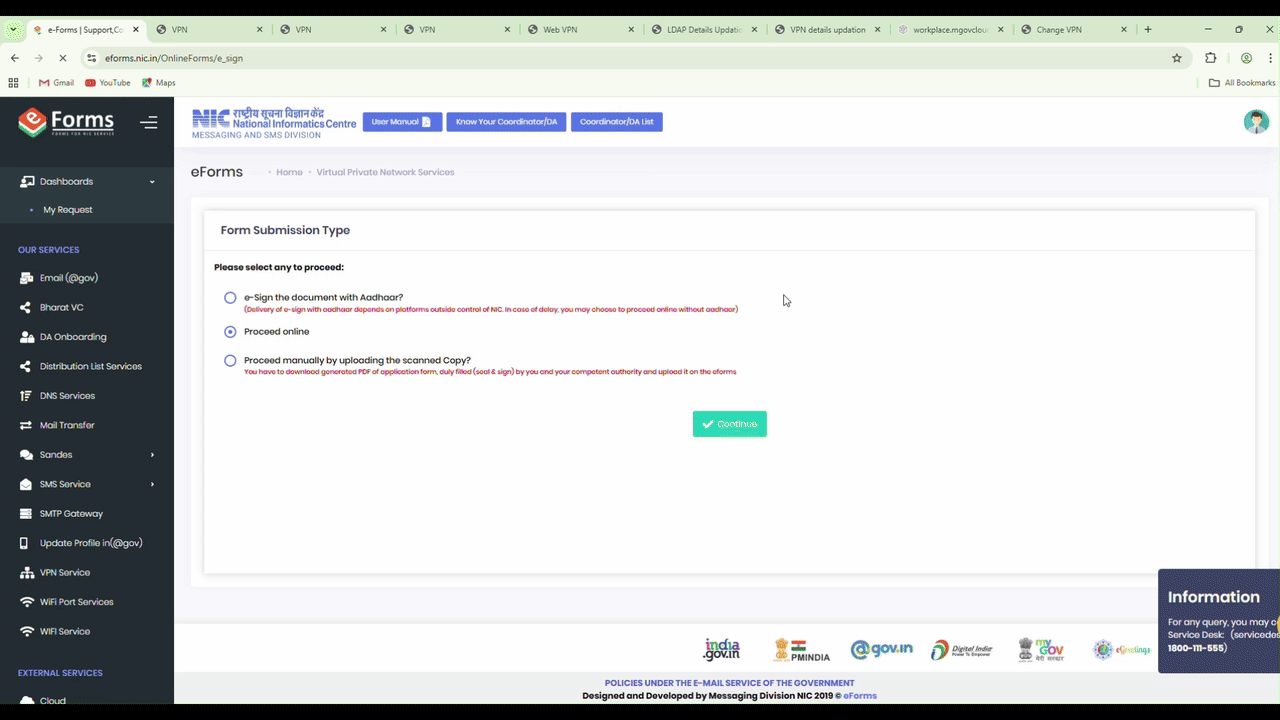This screenshot has width=1280, height=720.
Task: Select the Mail Transfer service icon
Action: pyautogui.click(x=25, y=425)
